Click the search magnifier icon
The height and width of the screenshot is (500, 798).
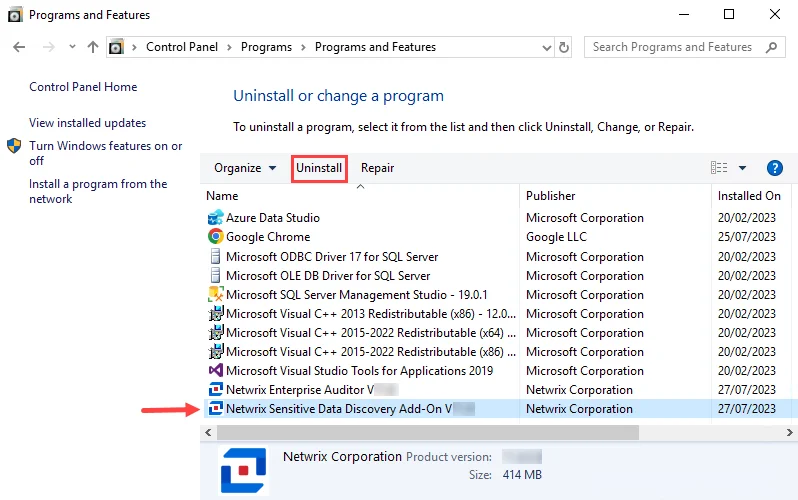pyautogui.click(x=771, y=47)
